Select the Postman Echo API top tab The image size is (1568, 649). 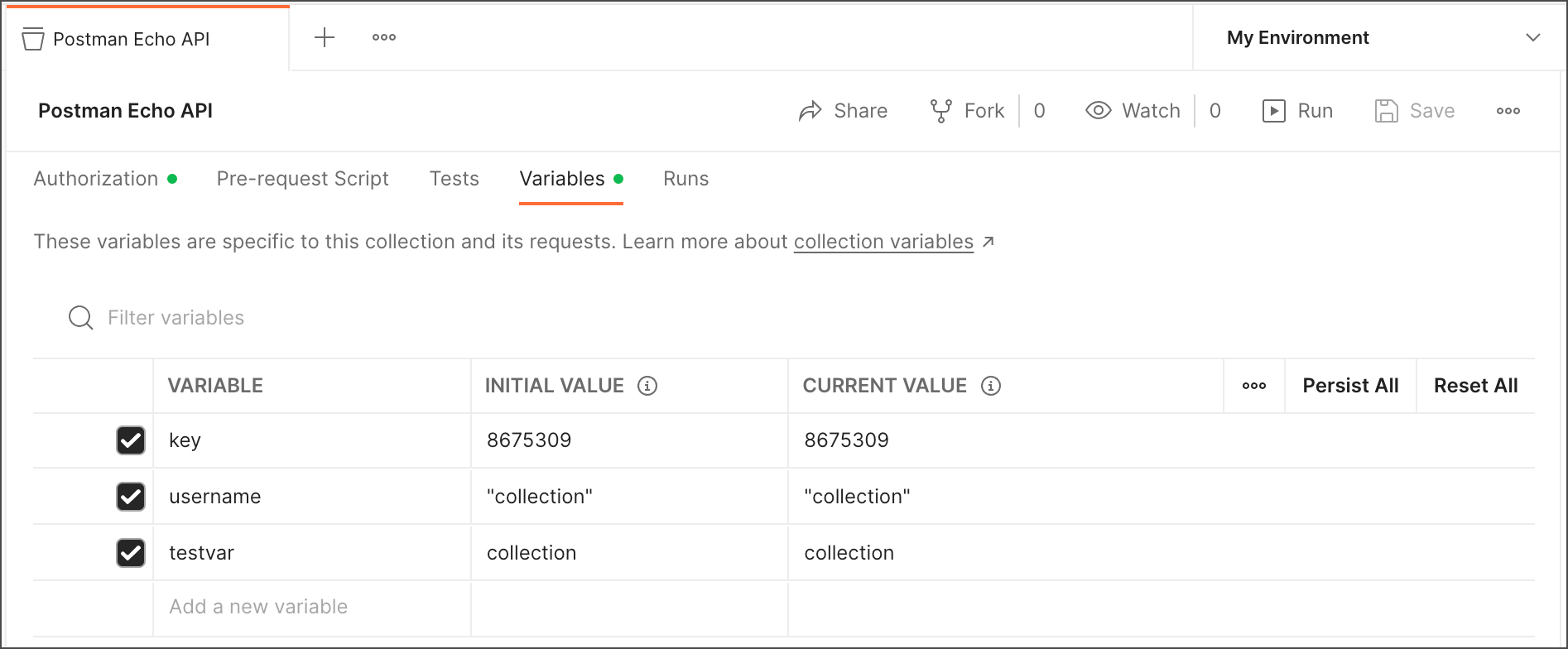click(147, 39)
